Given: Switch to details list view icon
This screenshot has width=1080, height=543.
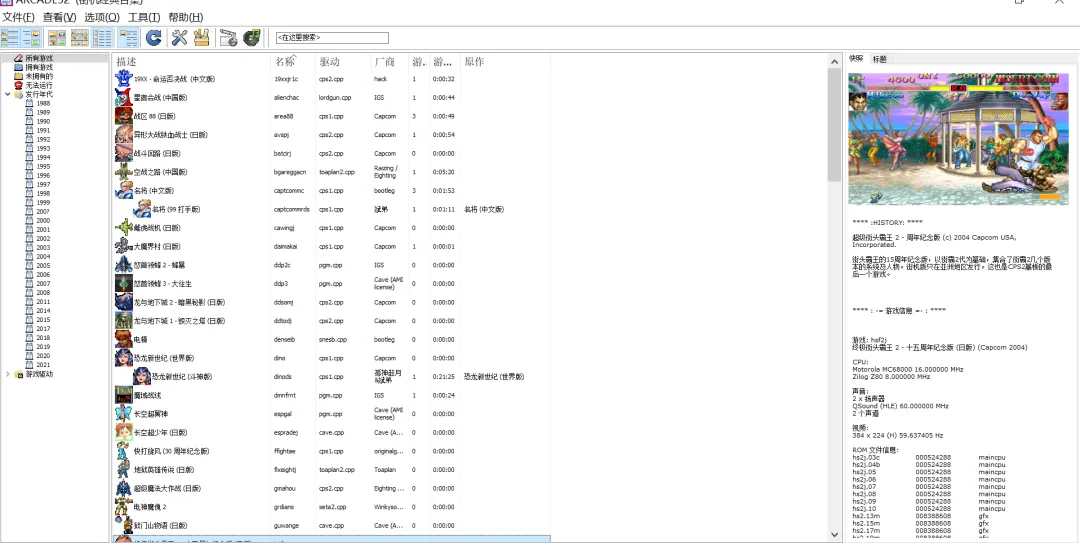Looking at the screenshot, I should coord(103,38).
